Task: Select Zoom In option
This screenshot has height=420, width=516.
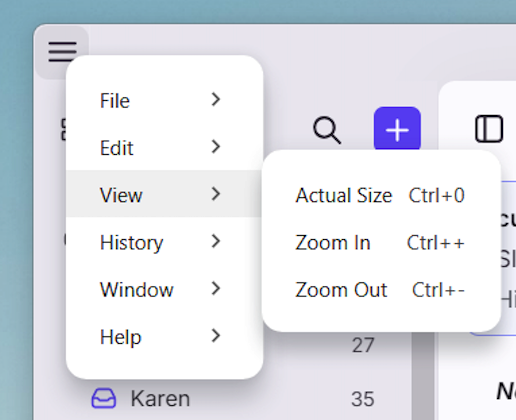Action: pyautogui.click(x=381, y=242)
